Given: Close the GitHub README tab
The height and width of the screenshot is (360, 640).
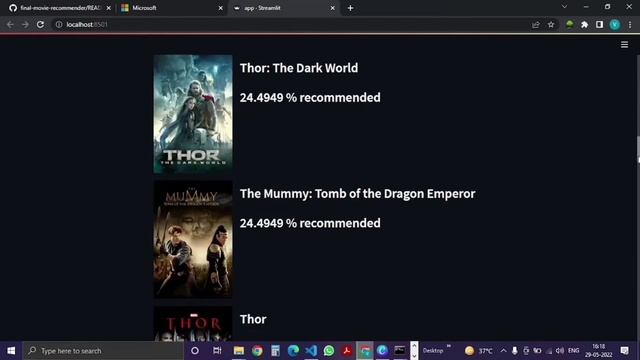Looking at the screenshot, I should pos(109,8).
